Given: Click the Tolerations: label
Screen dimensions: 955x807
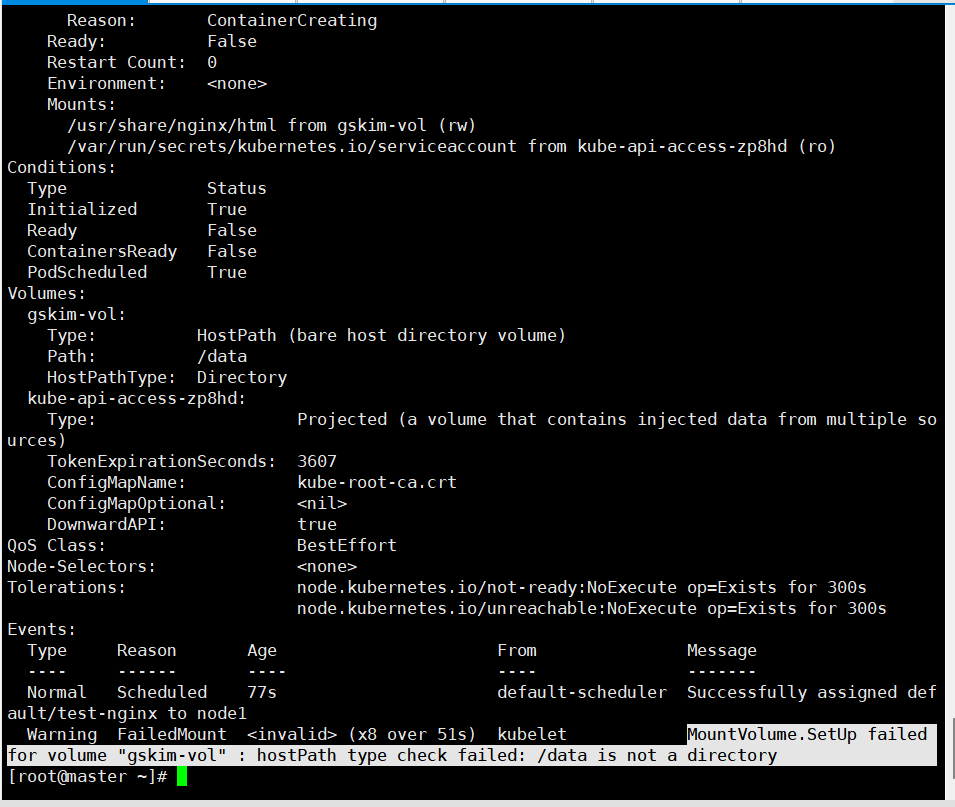Looking at the screenshot, I should (x=66, y=588).
